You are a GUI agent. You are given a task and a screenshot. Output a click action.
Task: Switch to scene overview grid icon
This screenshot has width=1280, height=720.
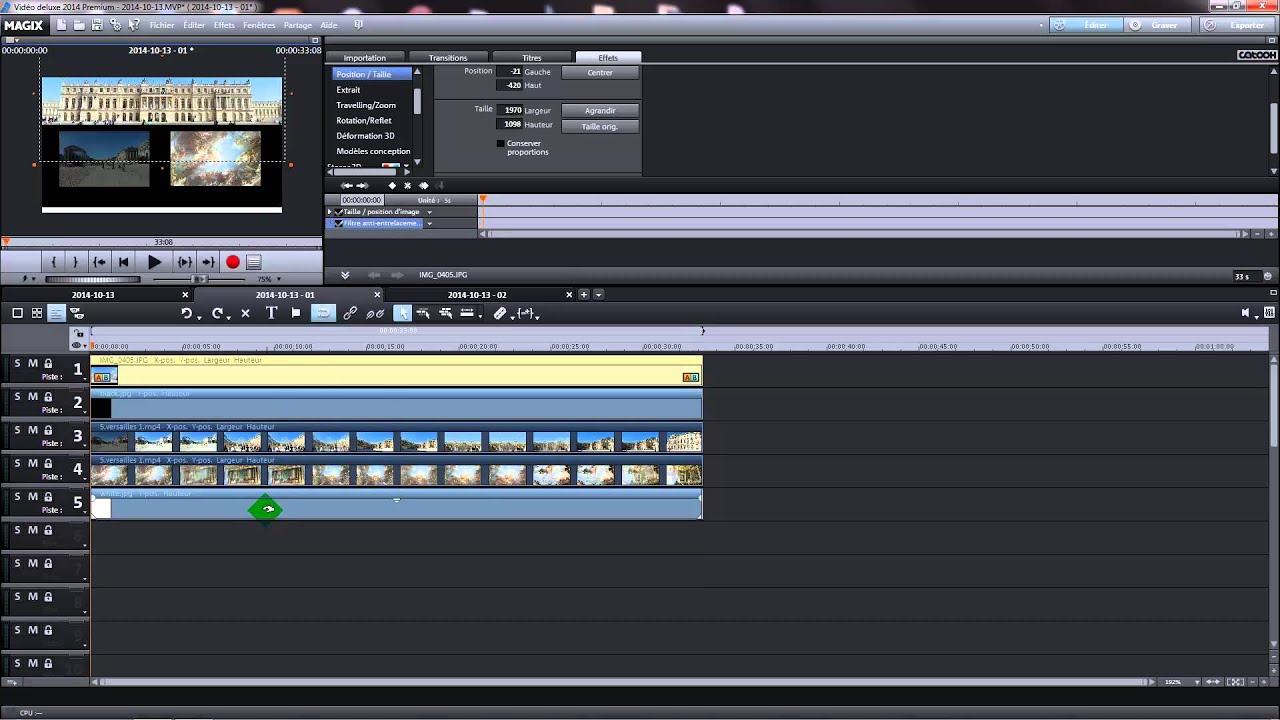point(37,313)
